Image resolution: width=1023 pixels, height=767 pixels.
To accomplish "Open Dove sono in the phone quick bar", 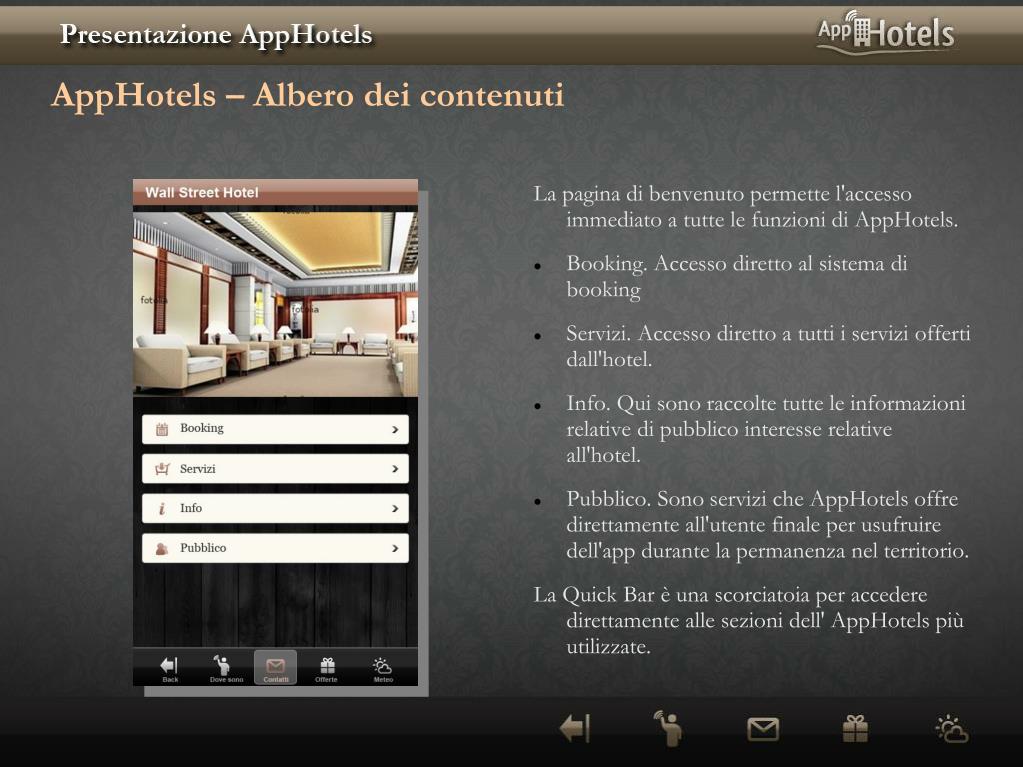I will pyautogui.click(x=226, y=668).
